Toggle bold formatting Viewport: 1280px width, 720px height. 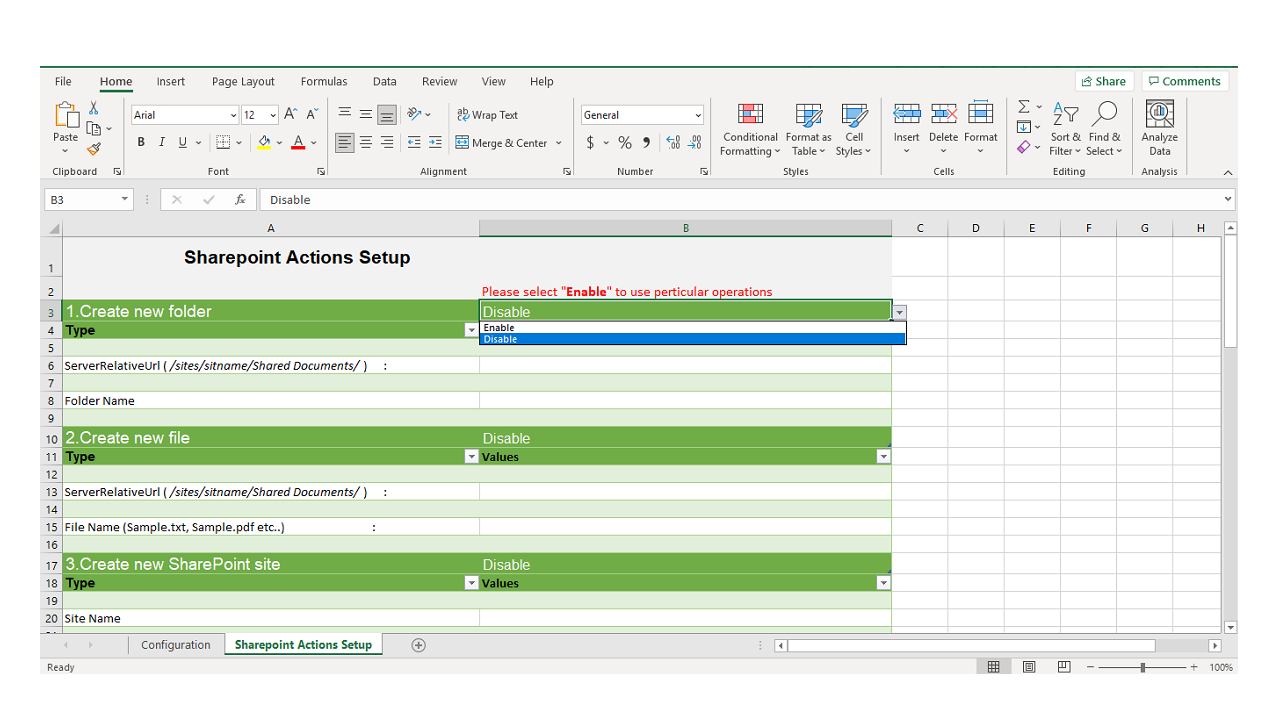(141, 143)
